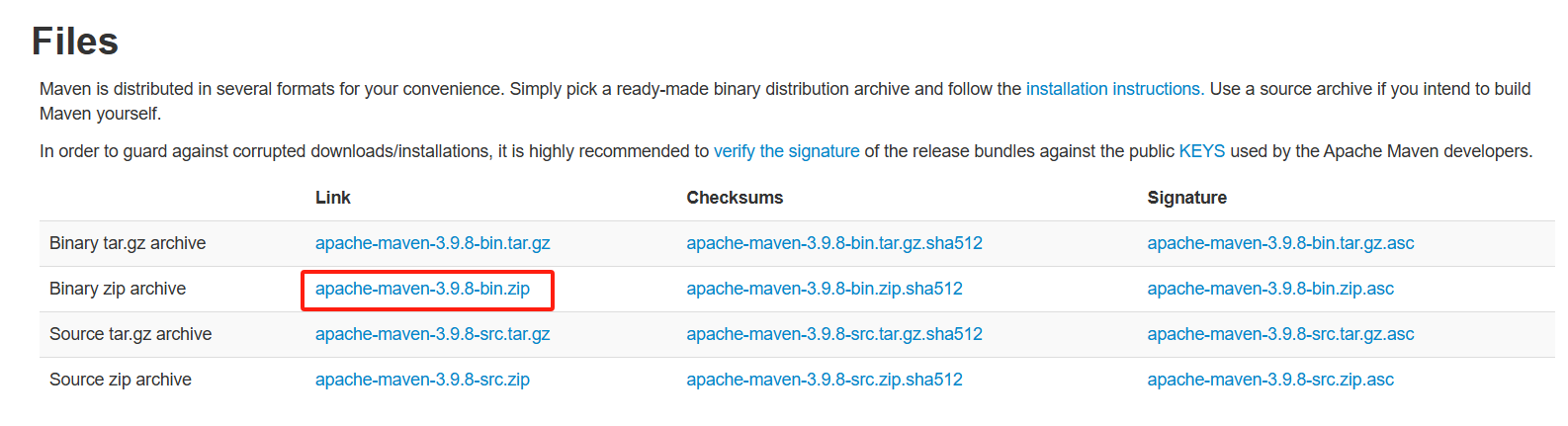Image resolution: width=1568 pixels, height=426 pixels.
Task: Open the verify the signature link
Action: pos(786,151)
